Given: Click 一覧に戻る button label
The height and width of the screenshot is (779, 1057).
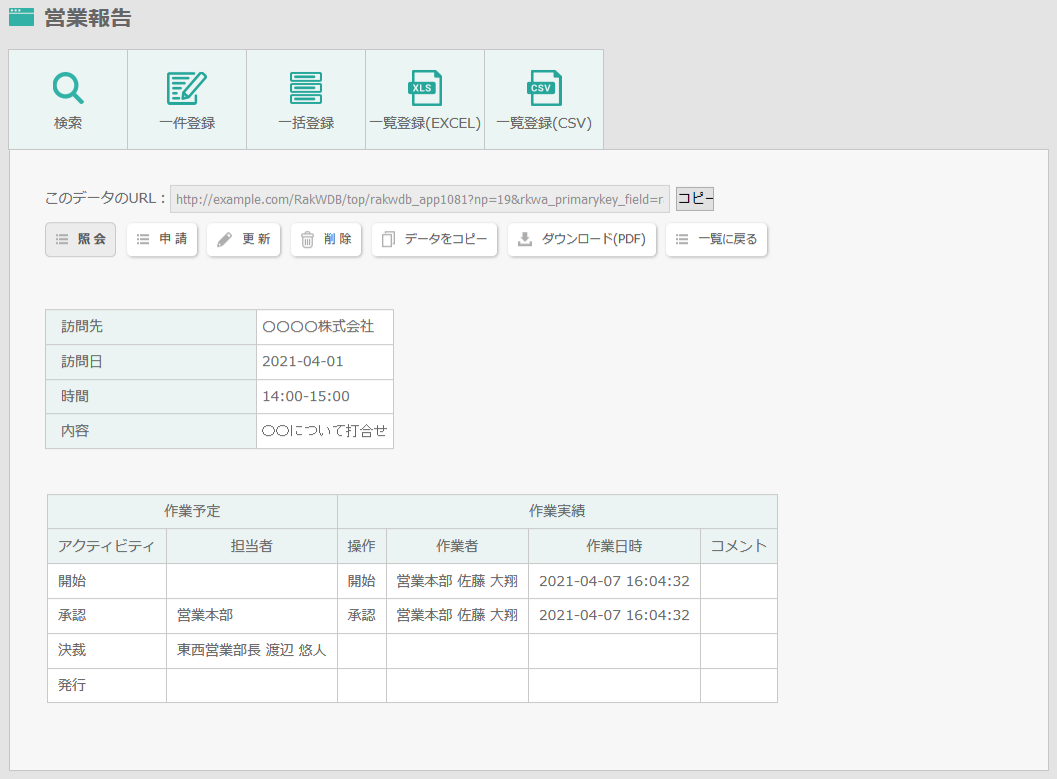Looking at the screenshot, I should (x=727, y=239).
